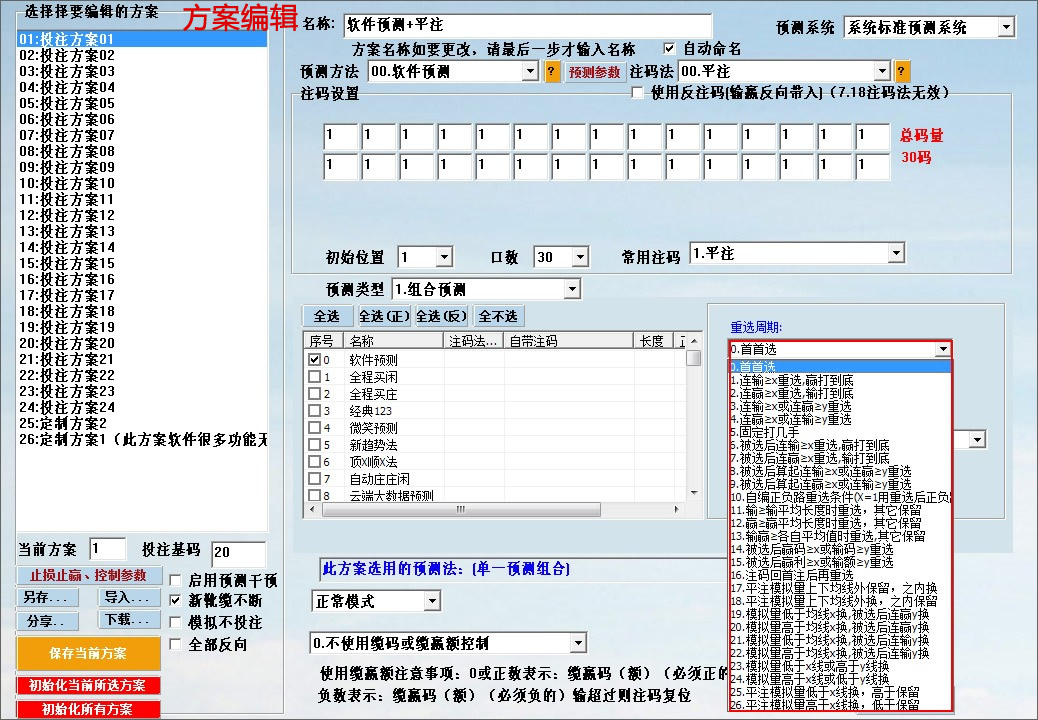Enable the 启用预测干预 checkbox
This screenshot has height=720, width=1038.
173,578
